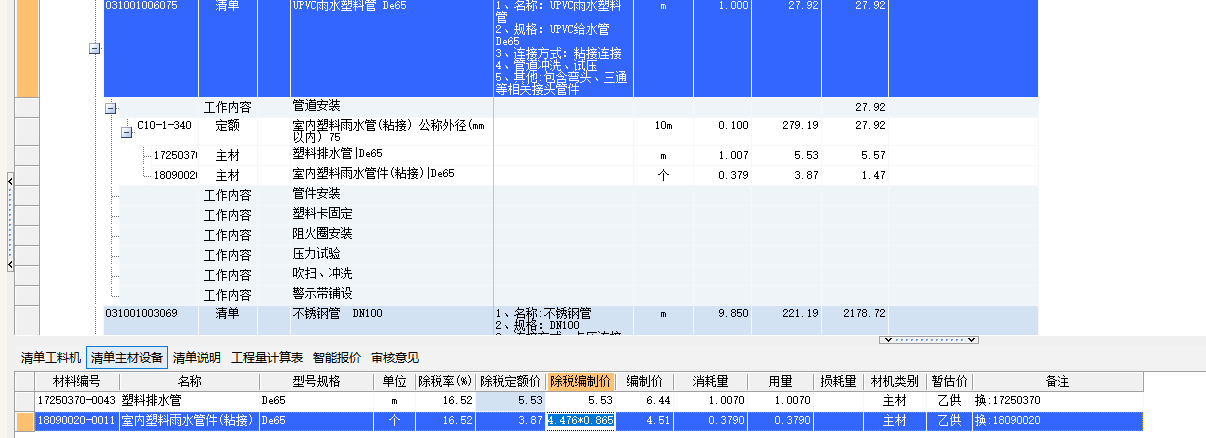Sort by the 除税编制价 column header
Image resolution: width=1206 pixels, height=438 pixels.
(580, 381)
